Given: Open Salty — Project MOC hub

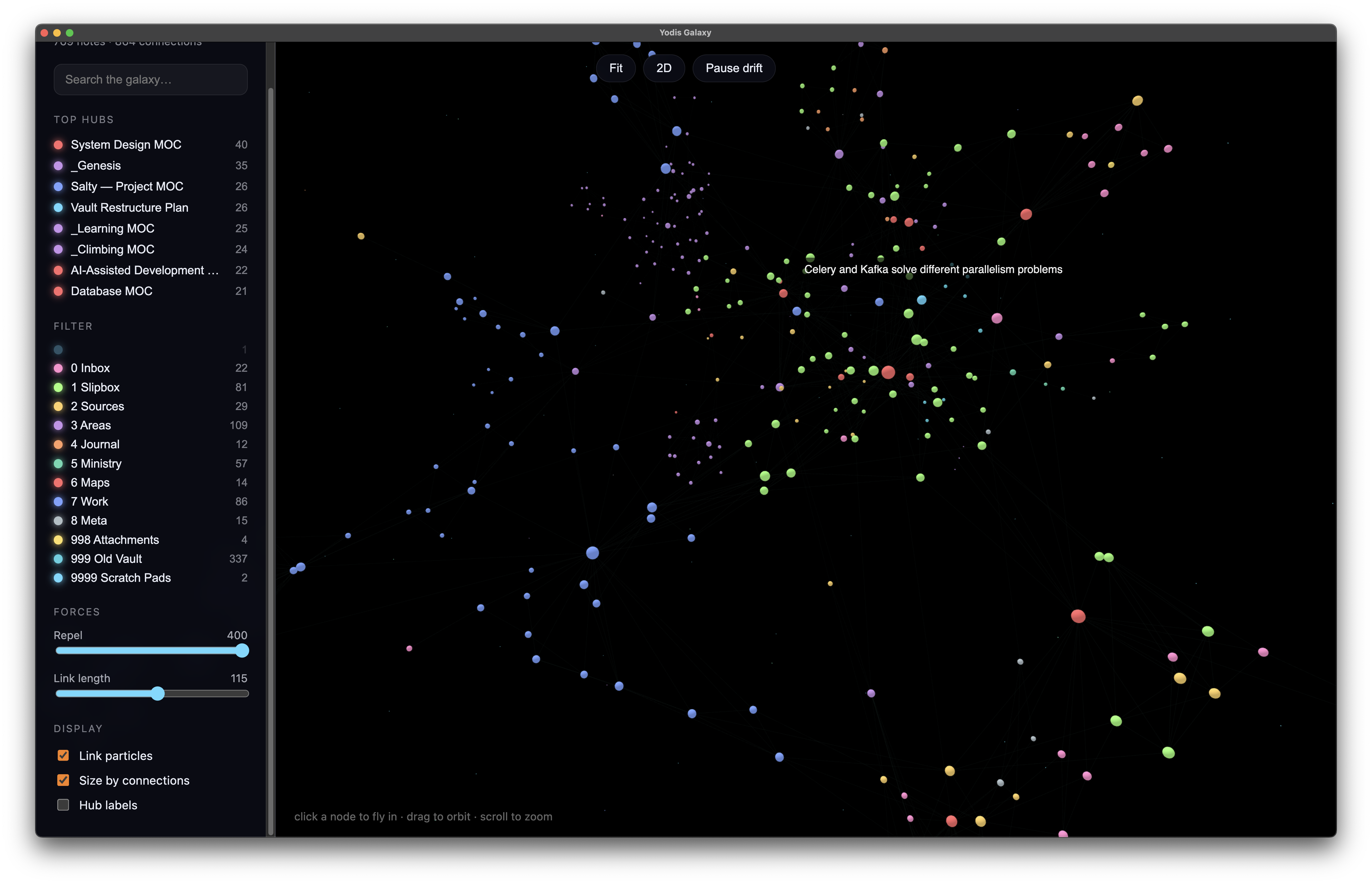Looking at the screenshot, I should 150,187.
